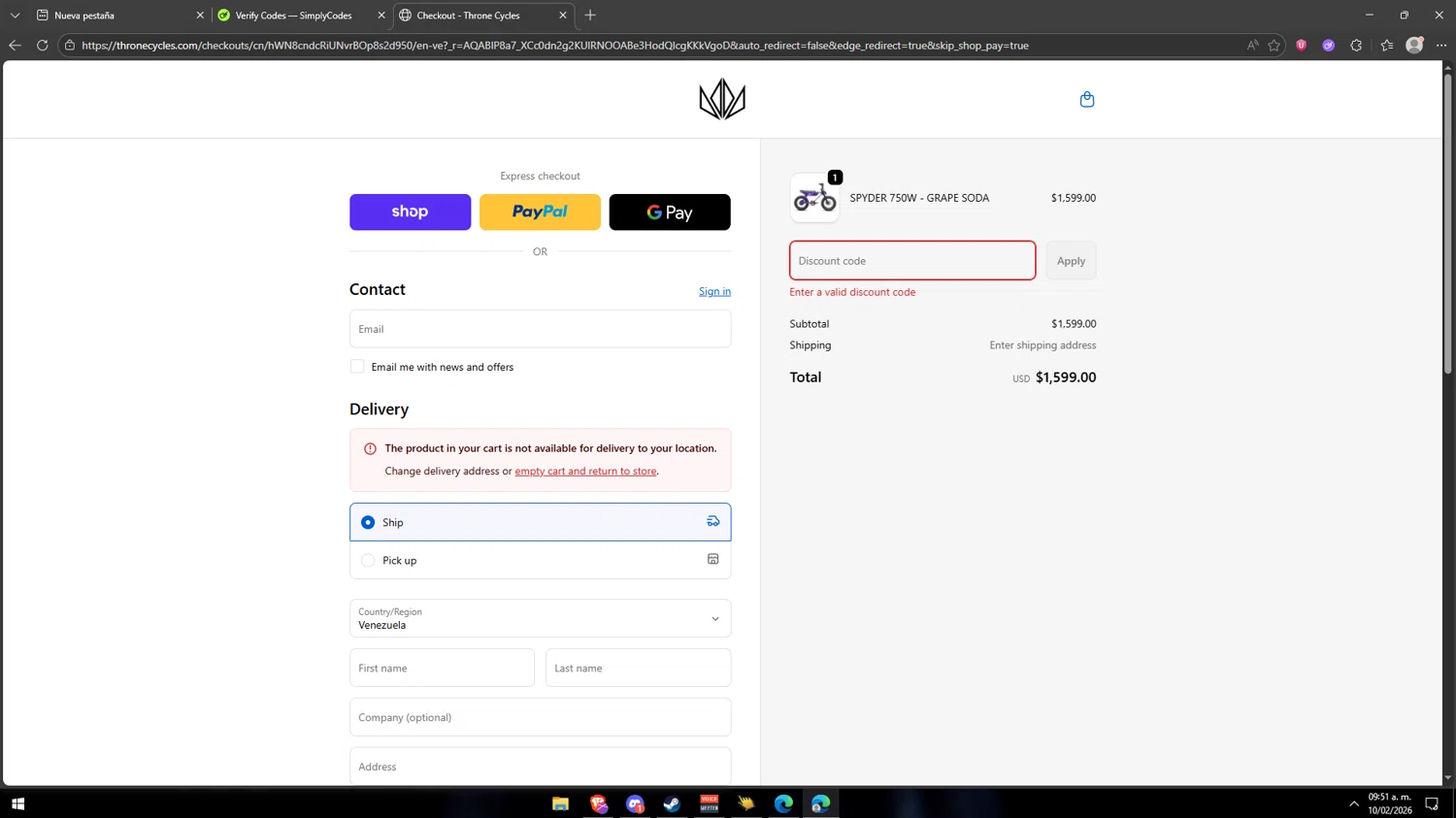Image resolution: width=1456 pixels, height=818 pixels.
Task: Open the browser Extensions puzzle icon
Action: coord(1356,46)
